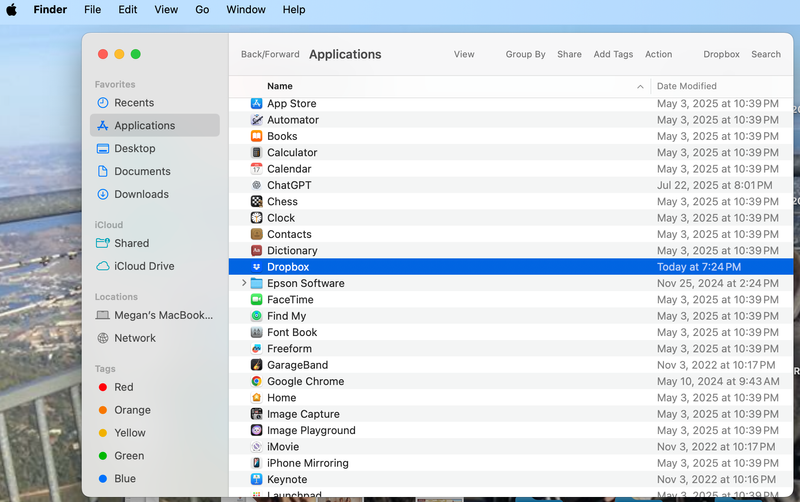Select the Calendar app icon

coord(257,169)
